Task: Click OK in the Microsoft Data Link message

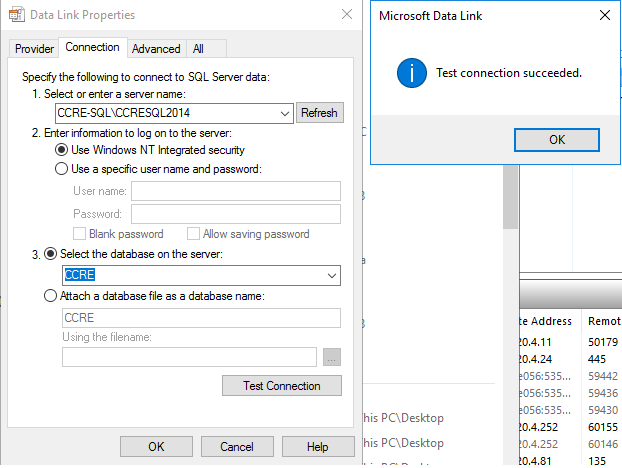Action: [557, 140]
